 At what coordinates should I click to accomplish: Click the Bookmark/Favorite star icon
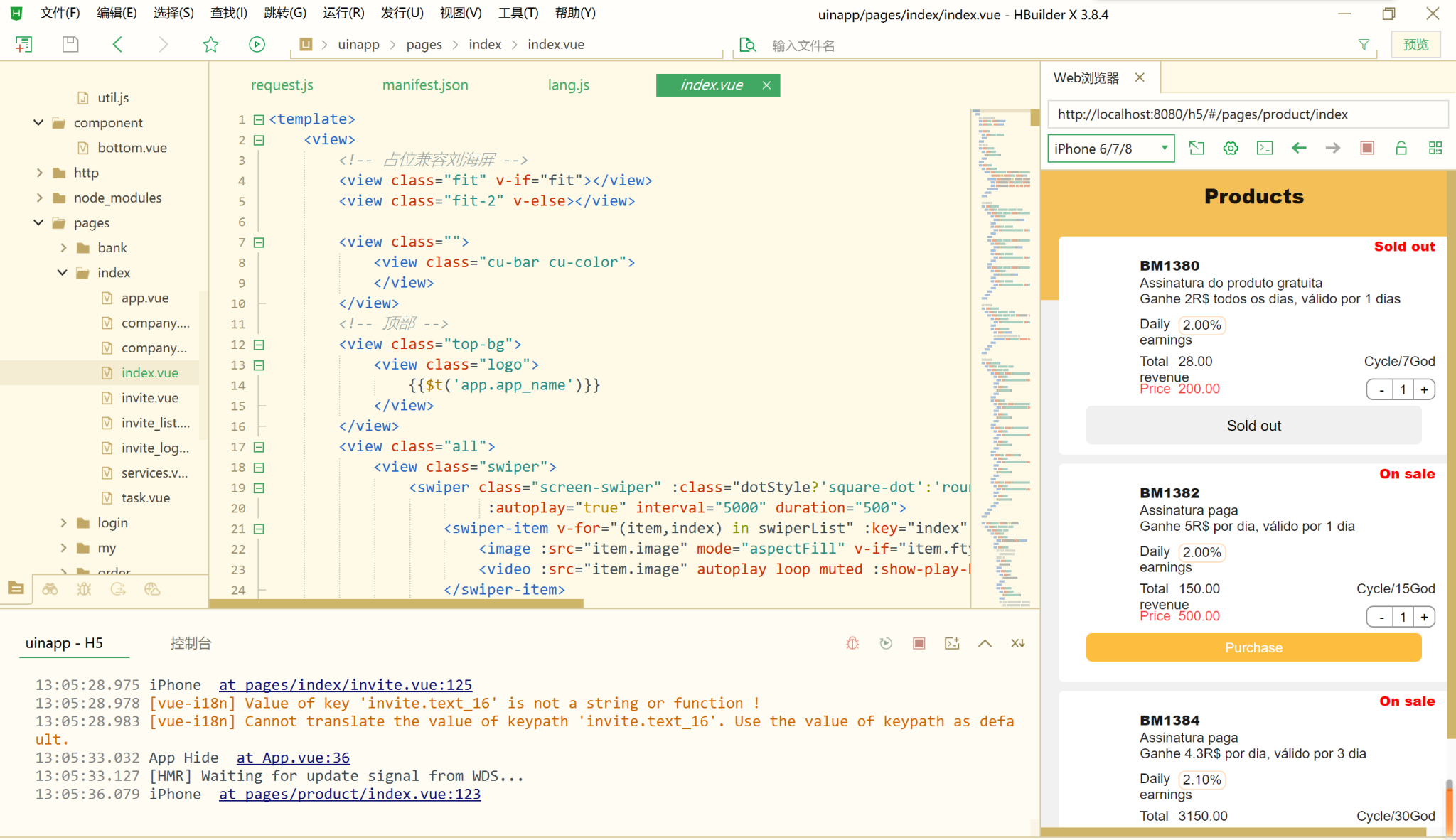211,44
